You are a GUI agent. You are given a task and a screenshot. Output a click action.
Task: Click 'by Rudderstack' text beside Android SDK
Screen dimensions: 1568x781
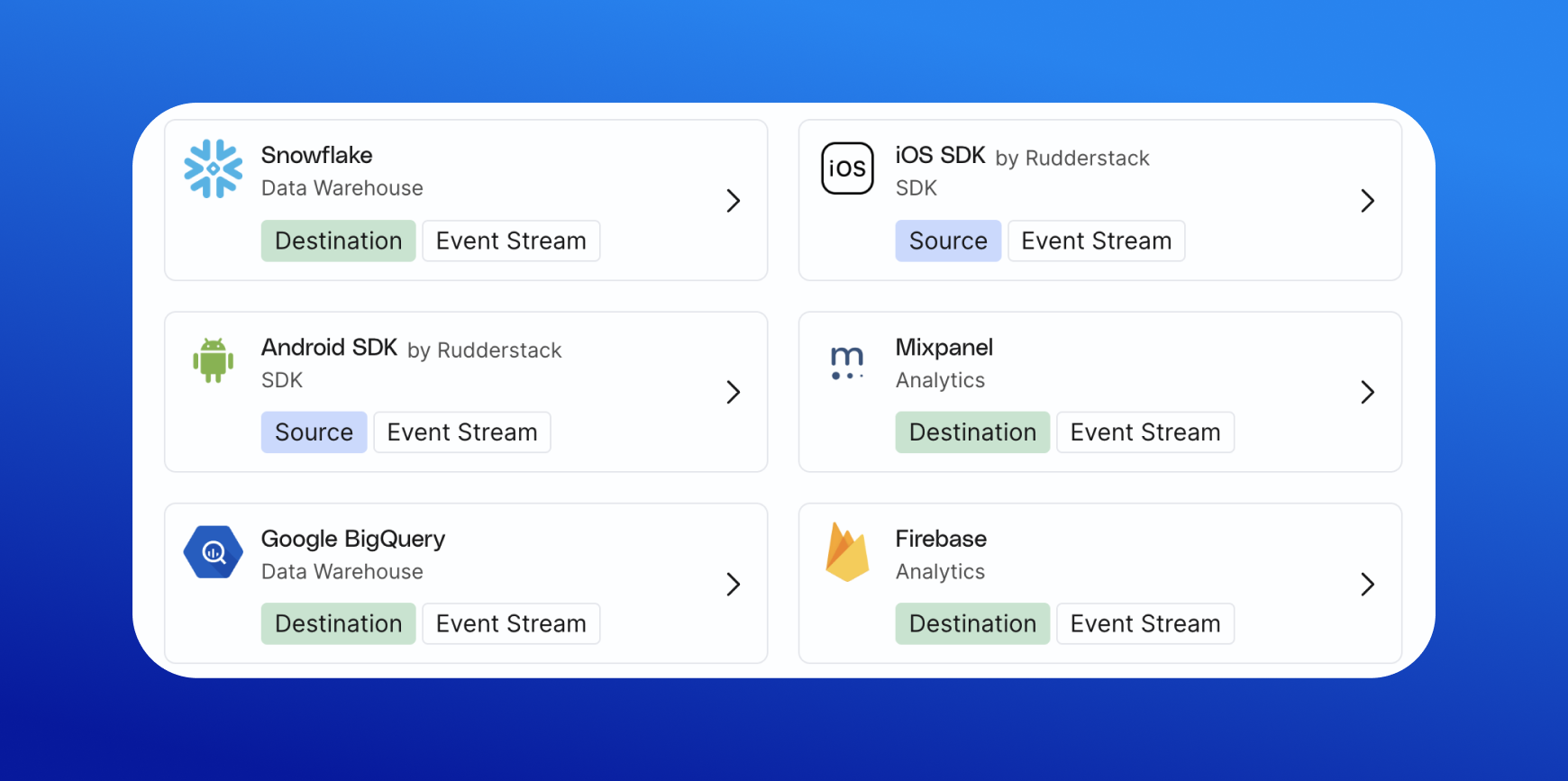(485, 350)
